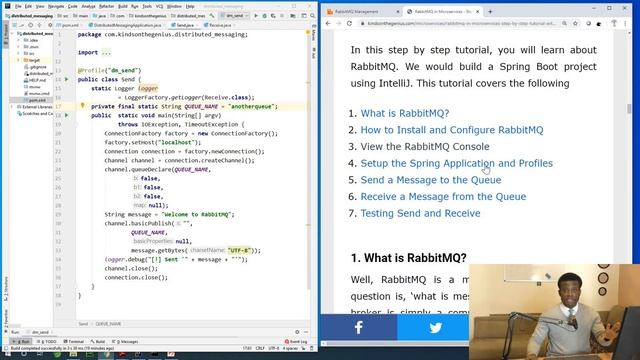Image resolution: width=640 pixels, height=360 pixels.
Task: Open Search Everywhere magnifier in IntelliJ
Action: click(x=313, y=16)
